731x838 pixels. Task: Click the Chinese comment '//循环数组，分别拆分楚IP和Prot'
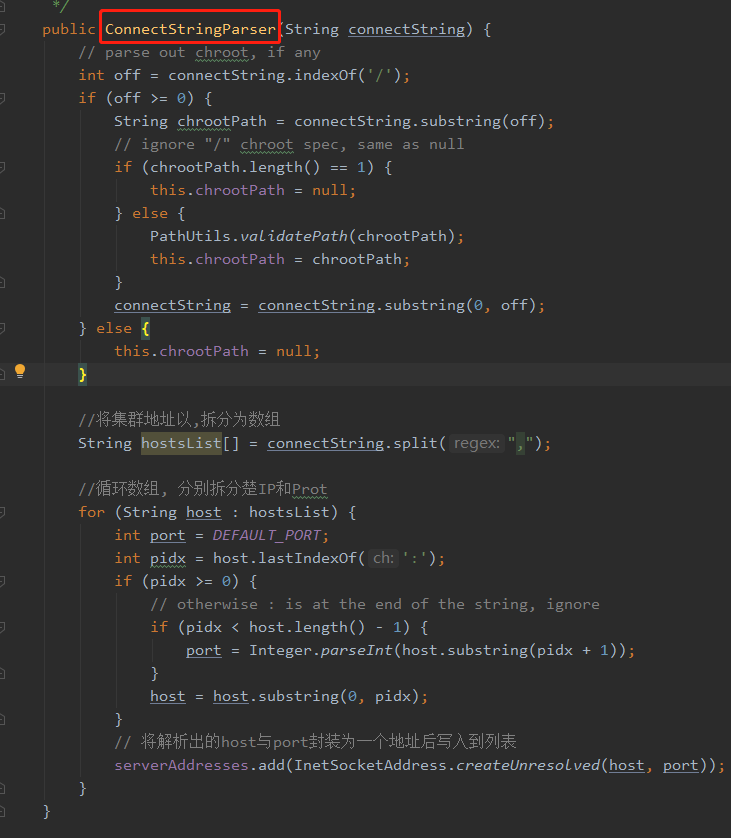coord(203,488)
